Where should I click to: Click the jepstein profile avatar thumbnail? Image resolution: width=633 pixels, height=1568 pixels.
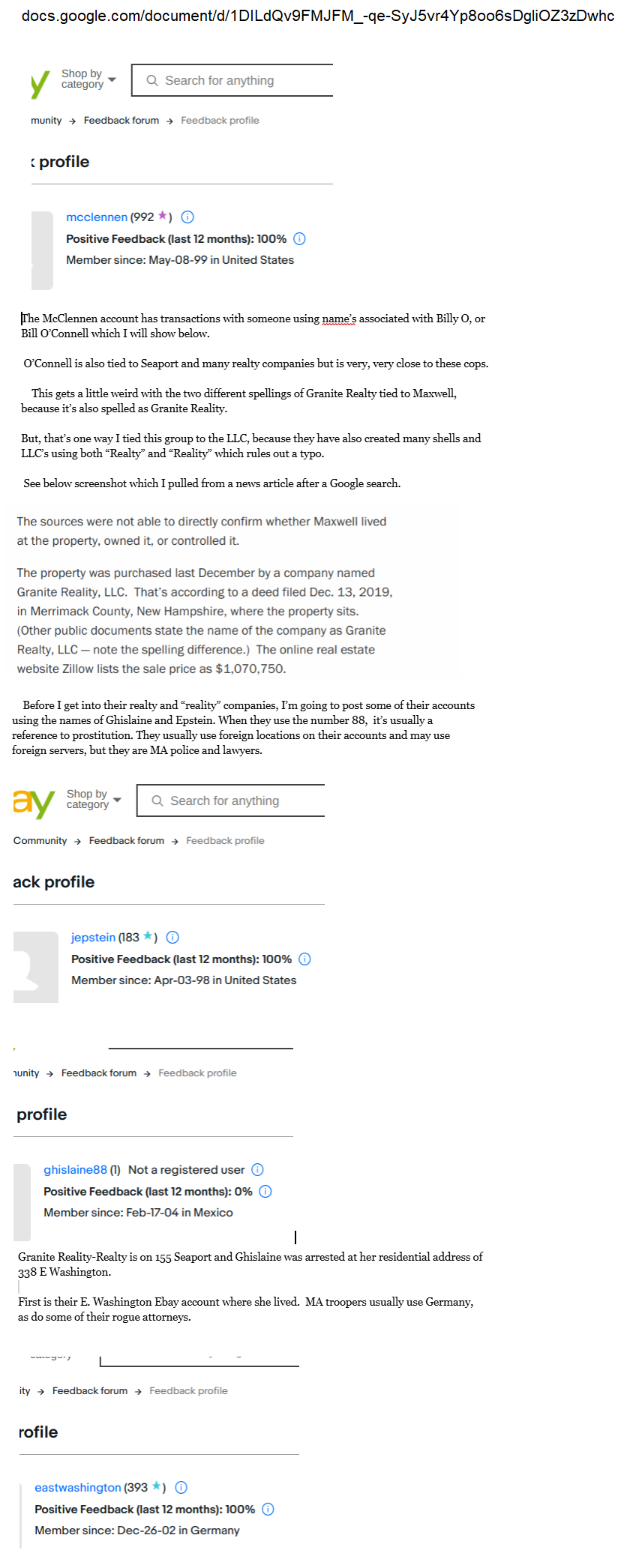coord(36,967)
